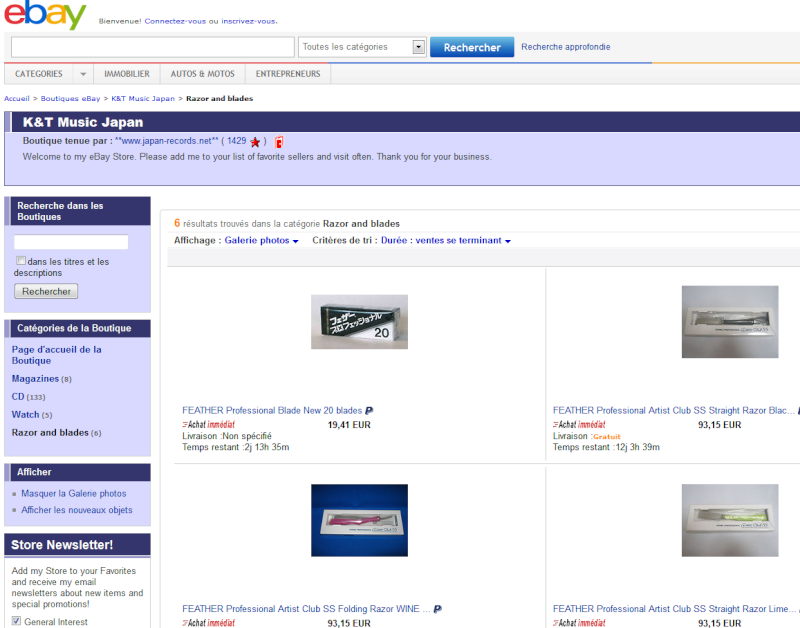Click the 'Livraison :Non spécifié' text
The image size is (800, 628).
(227, 436)
